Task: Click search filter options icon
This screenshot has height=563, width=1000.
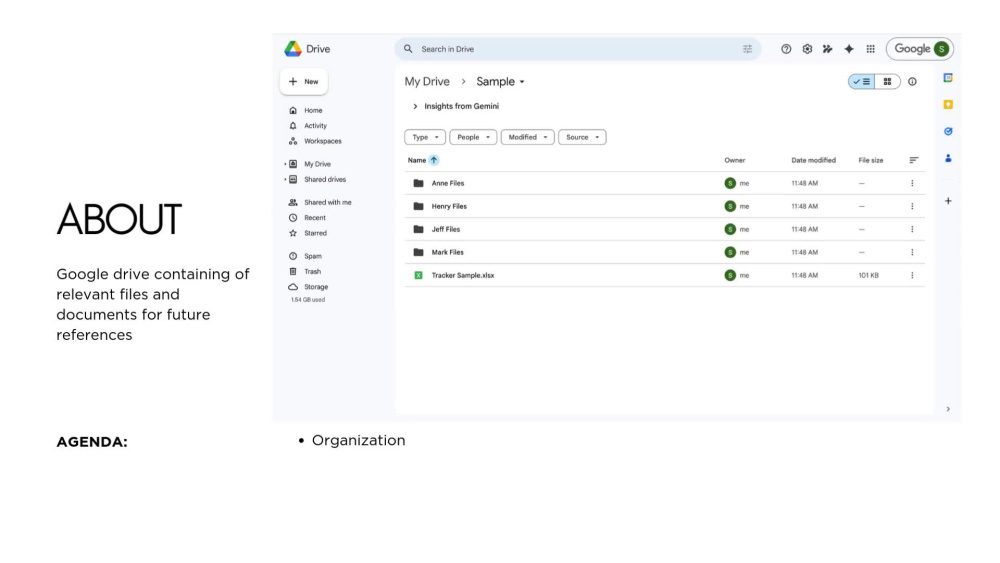Action: [747, 49]
